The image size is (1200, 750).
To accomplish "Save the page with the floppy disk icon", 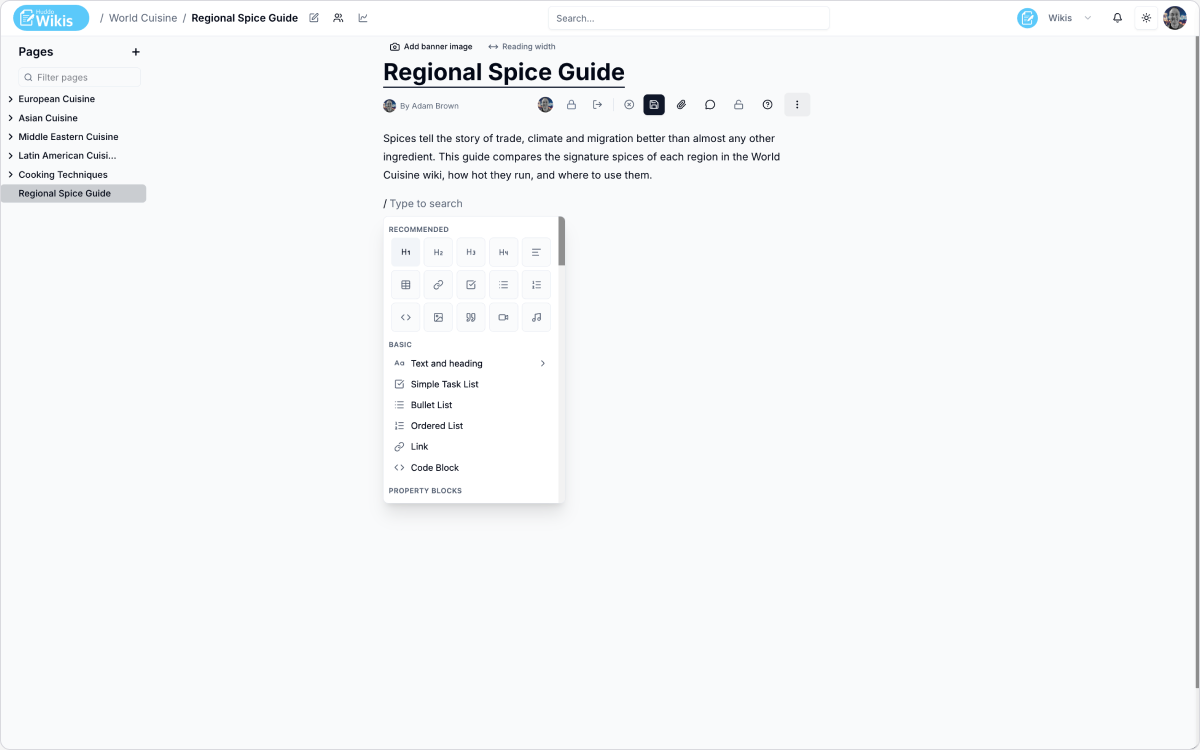I will pos(654,104).
